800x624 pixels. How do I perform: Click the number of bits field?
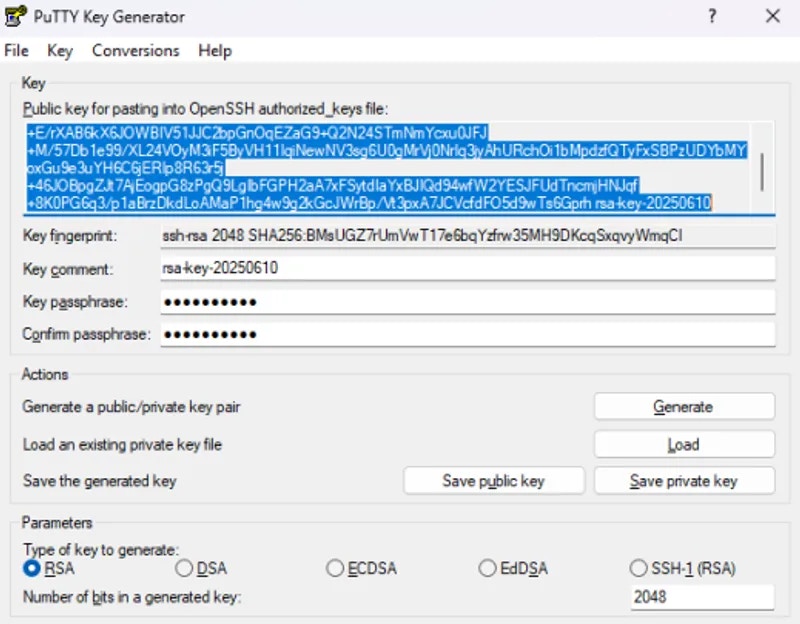coord(701,595)
